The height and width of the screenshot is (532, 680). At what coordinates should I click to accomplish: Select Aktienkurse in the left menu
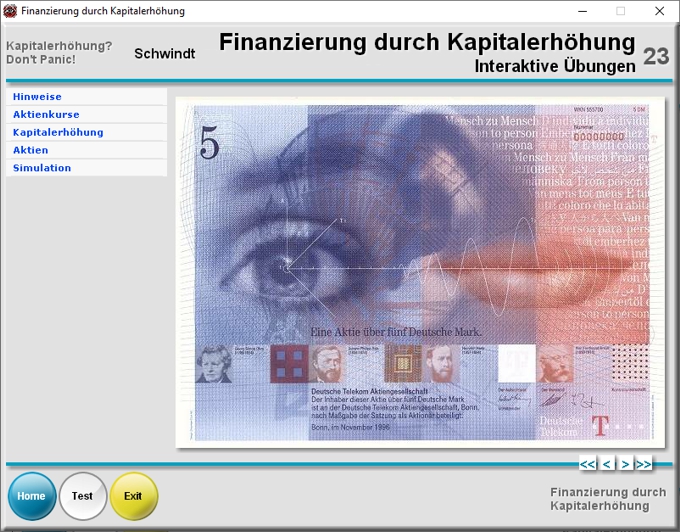point(46,115)
